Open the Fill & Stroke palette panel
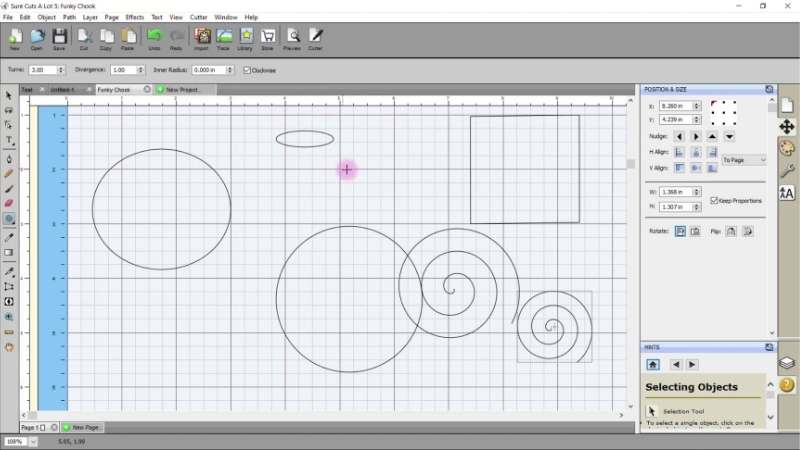The height and width of the screenshot is (450, 800). pyautogui.click(x=787, y=148)
